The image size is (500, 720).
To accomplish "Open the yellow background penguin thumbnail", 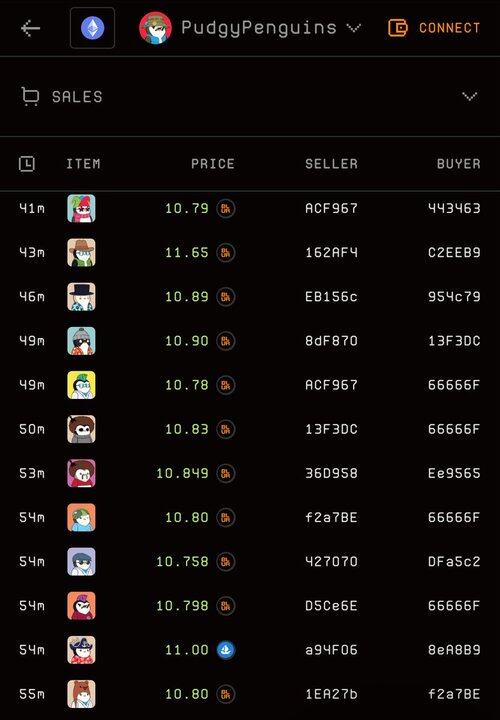I will click(x=81, y=385).
